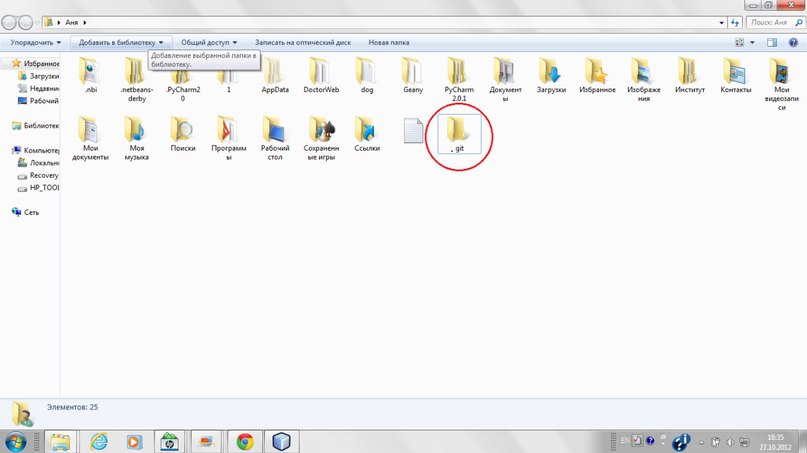The image size is (807, 453).
Task: Click the taskbar clock showing 18:35
Action: tap(775, 442)
